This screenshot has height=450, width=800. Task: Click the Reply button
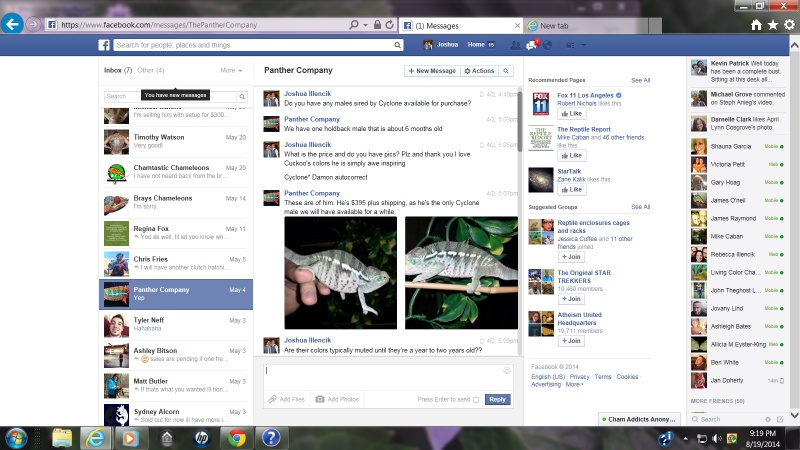(497, 399)
